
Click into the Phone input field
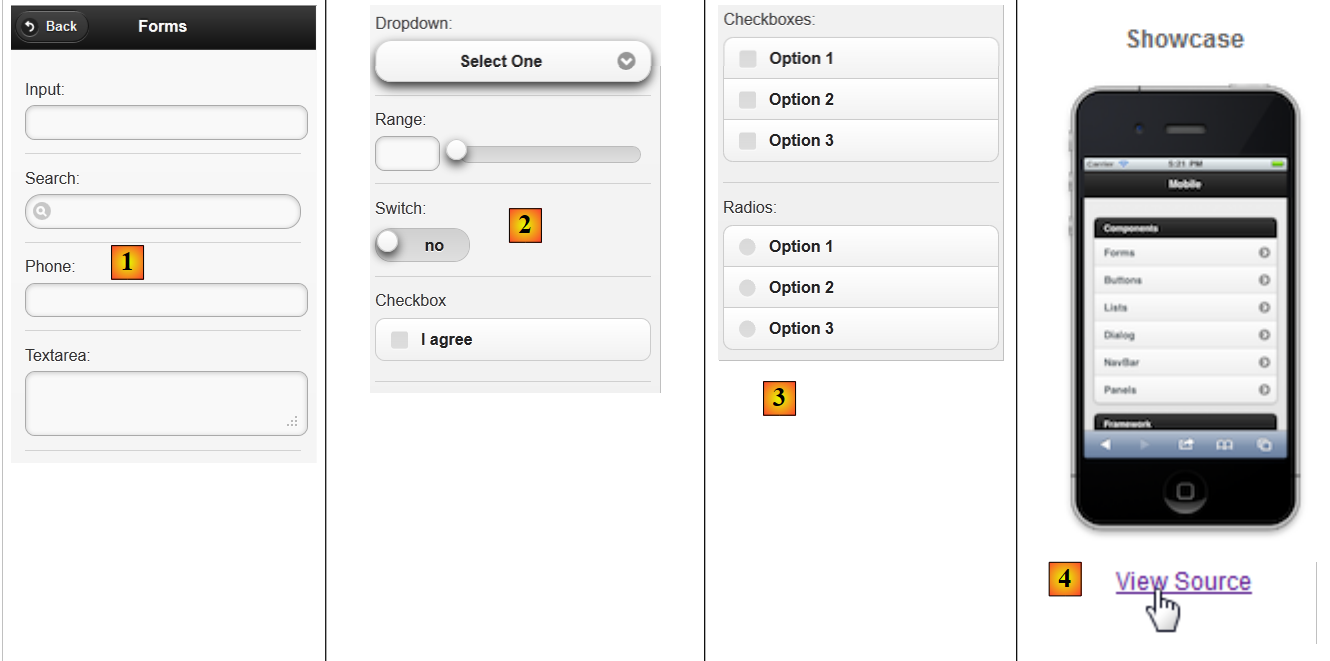tap(166, 300)
